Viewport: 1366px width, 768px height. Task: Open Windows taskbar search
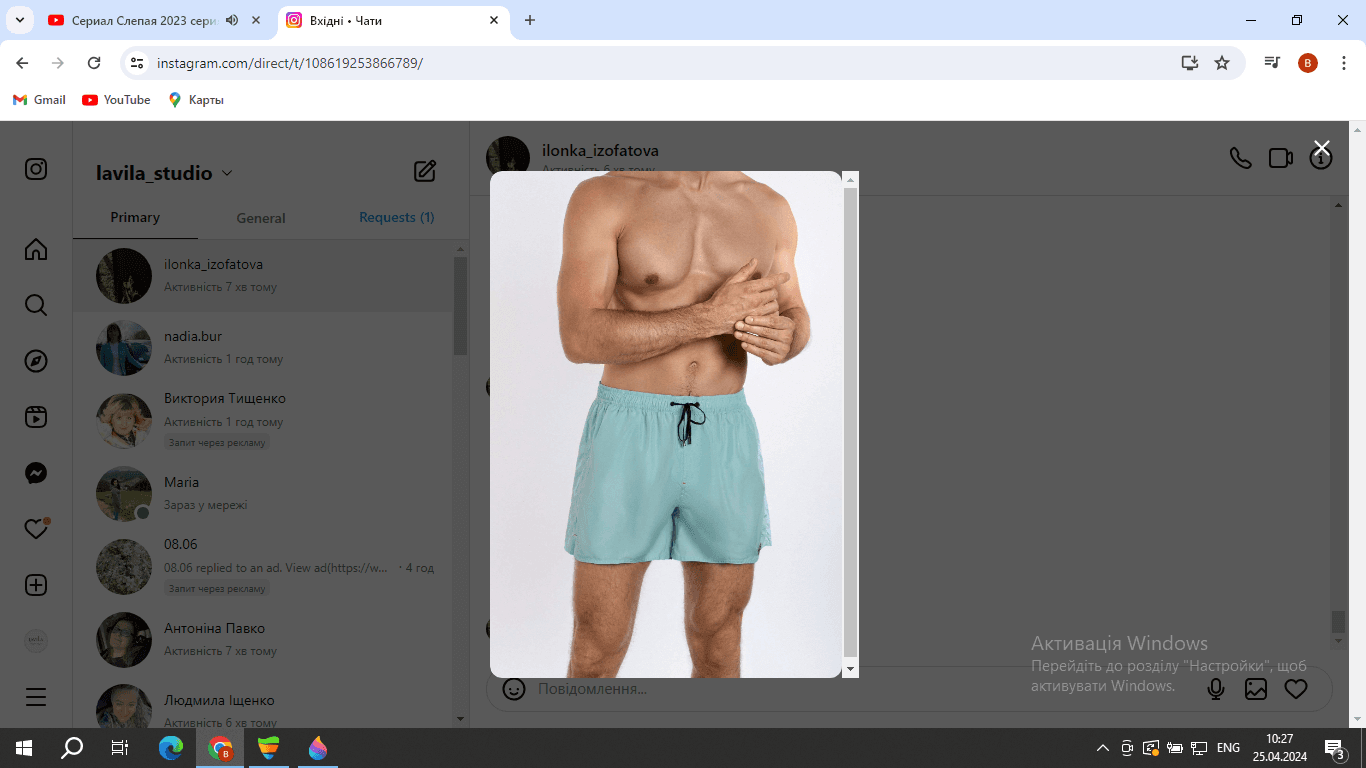(72, 748)
